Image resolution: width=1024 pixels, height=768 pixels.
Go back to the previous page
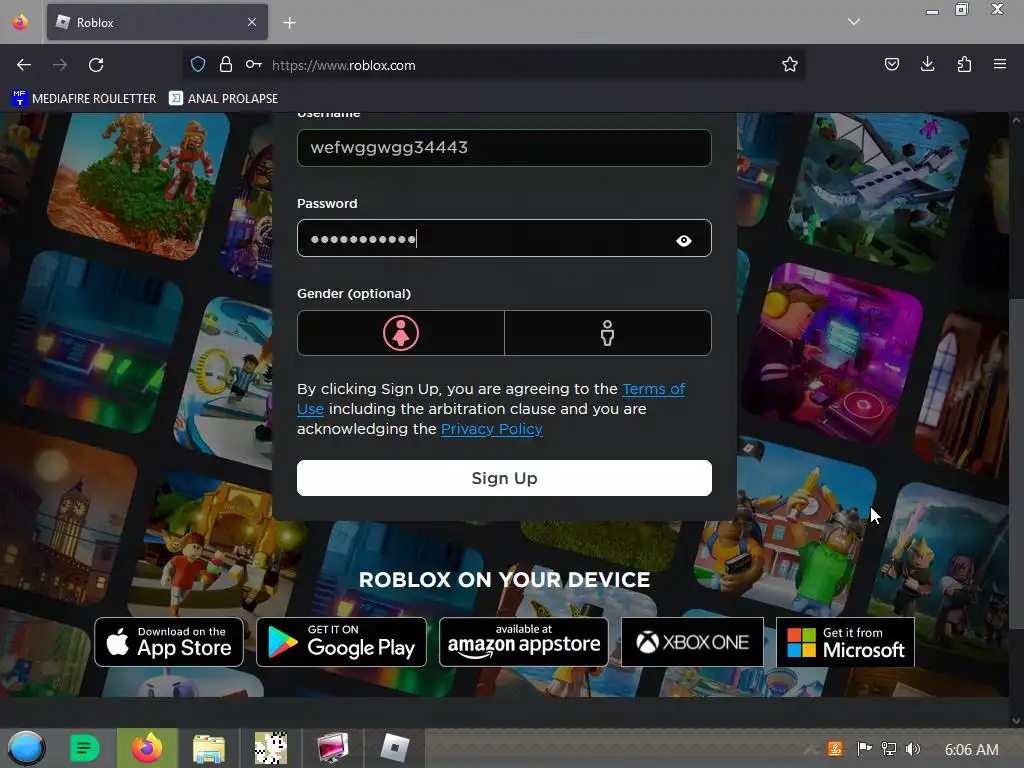click(x=24, y=65)
